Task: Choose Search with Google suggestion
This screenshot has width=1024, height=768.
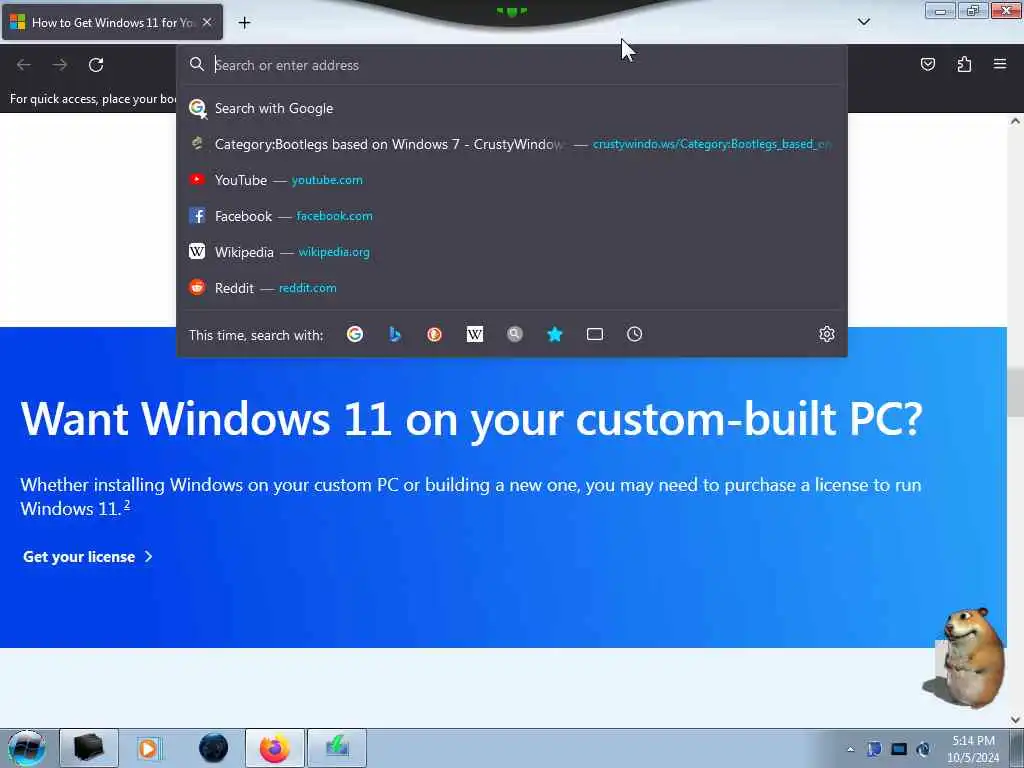Action: (512, 108)
